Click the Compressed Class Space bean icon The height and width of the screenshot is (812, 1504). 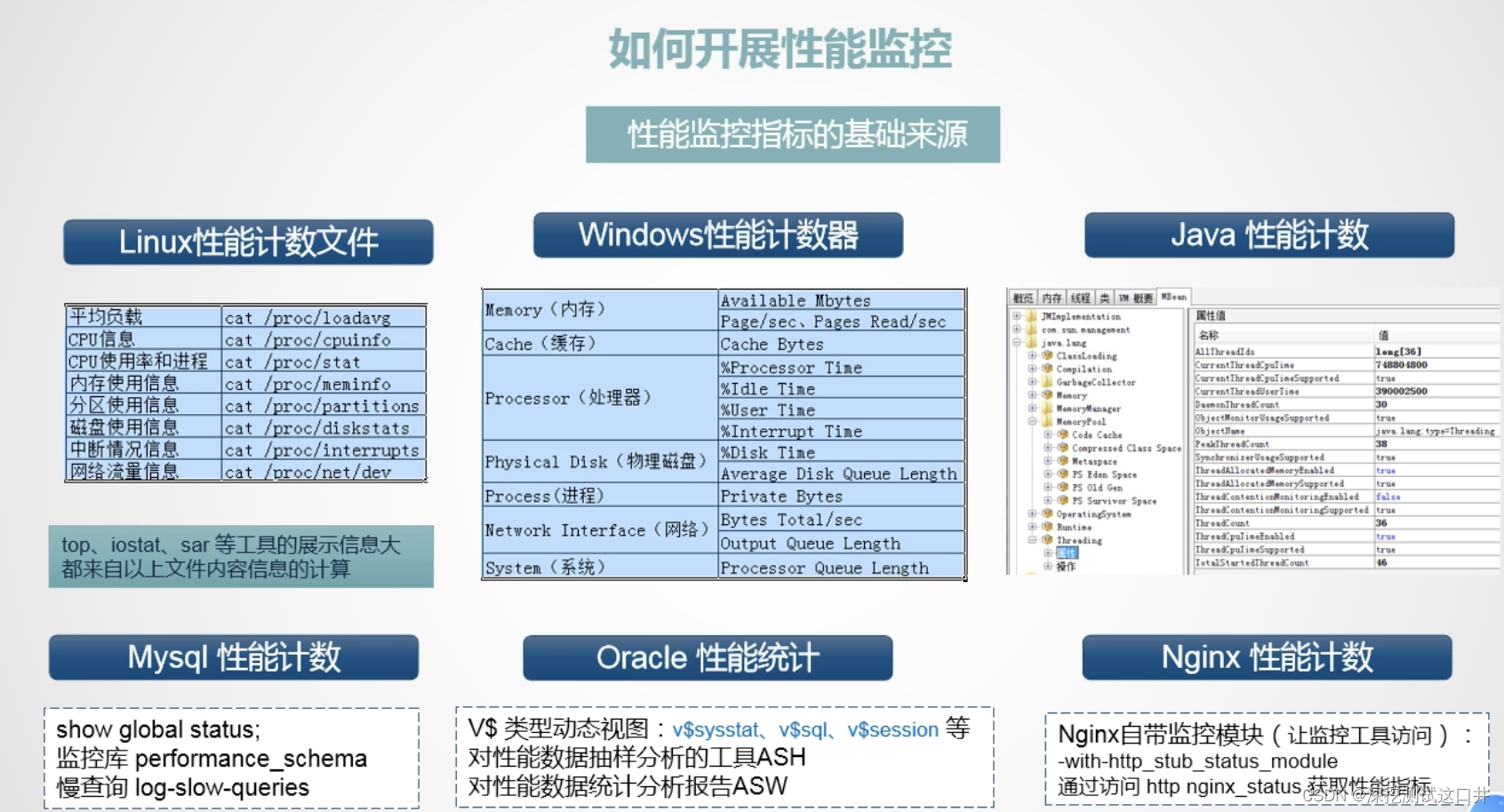click(x=1062, y=448)
